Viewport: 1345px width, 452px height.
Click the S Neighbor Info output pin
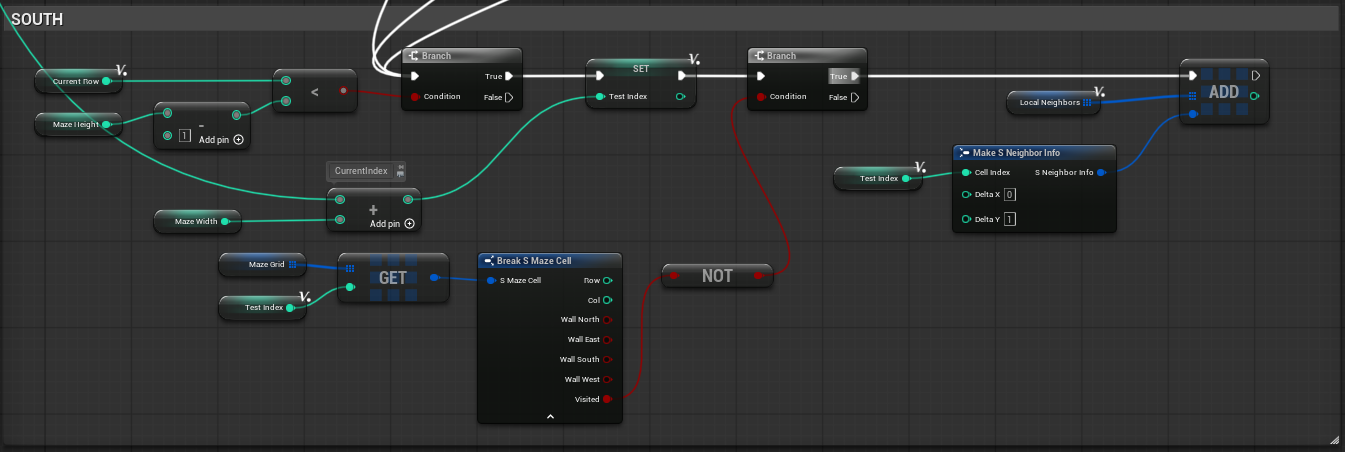[x=1102, y=172]
